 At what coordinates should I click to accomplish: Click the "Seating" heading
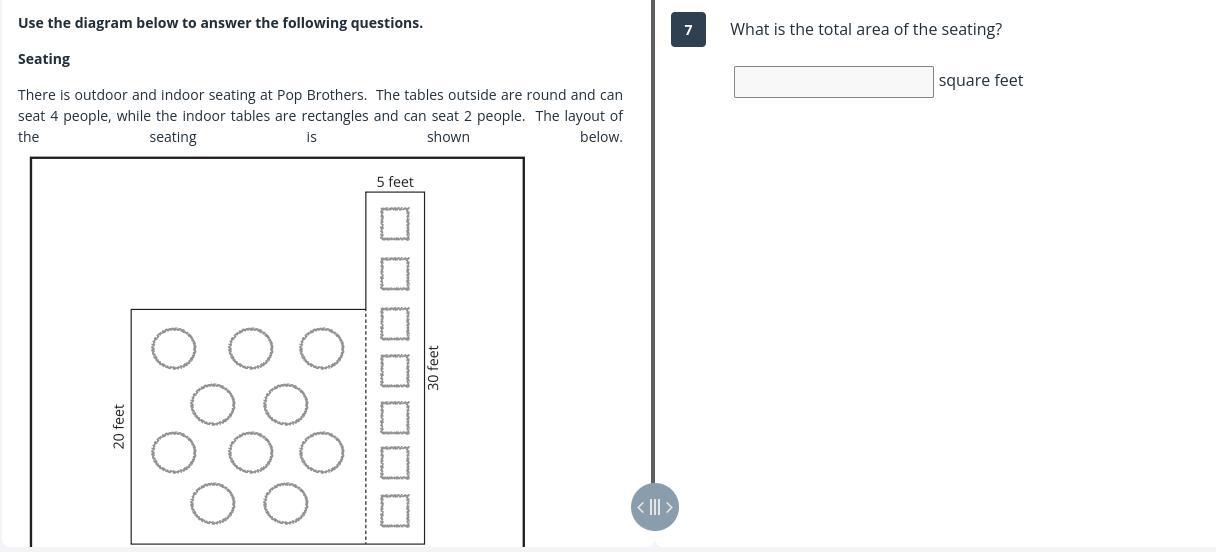point(44,59)
